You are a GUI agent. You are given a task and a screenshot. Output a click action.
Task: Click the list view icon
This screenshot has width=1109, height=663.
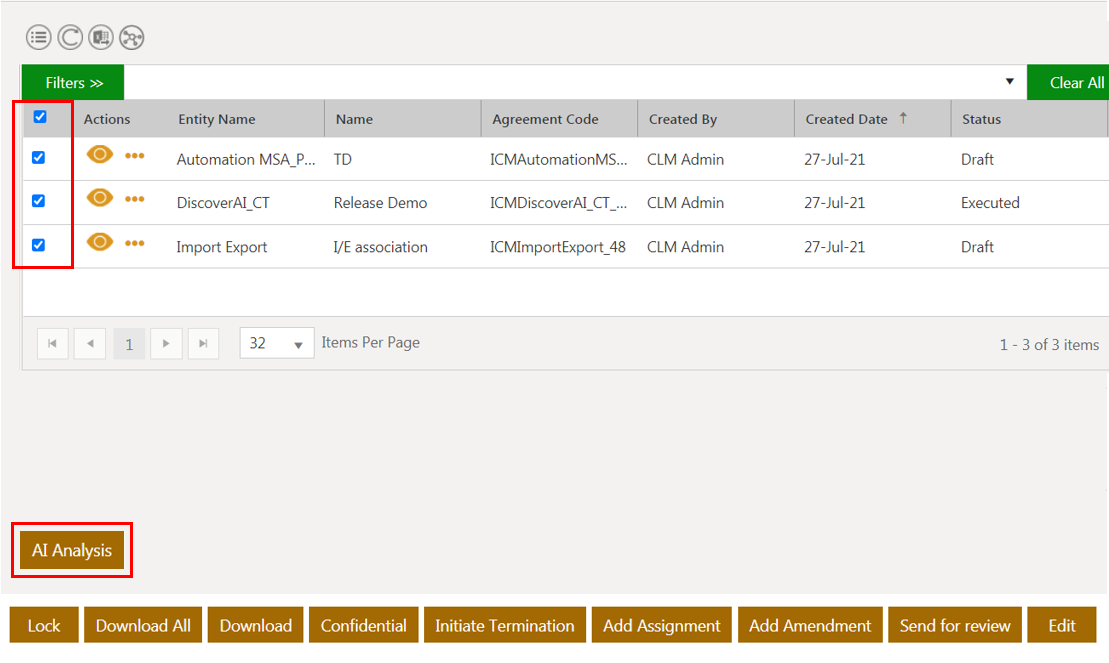39,38
